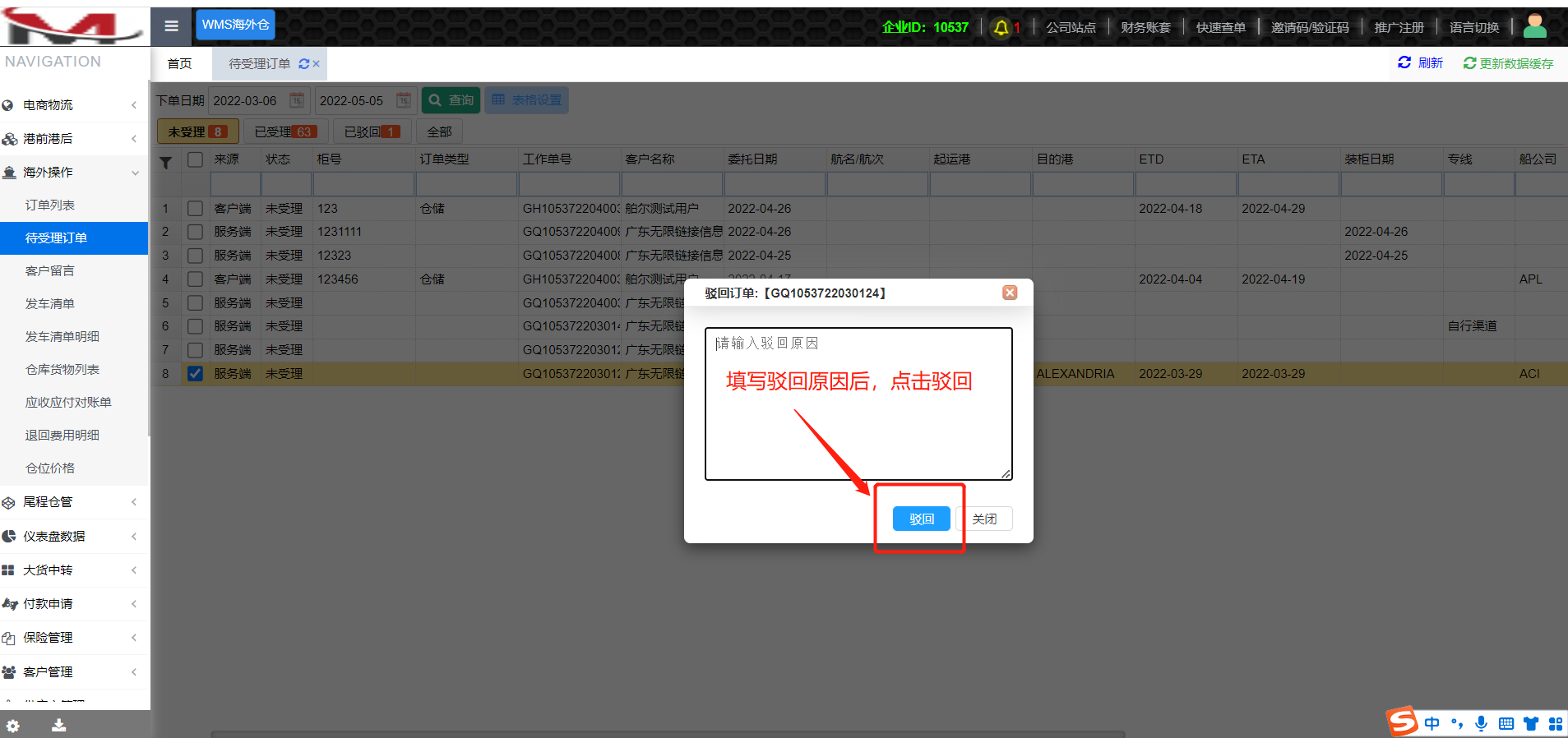Tick the checkbox on row 1

point(195,209)
